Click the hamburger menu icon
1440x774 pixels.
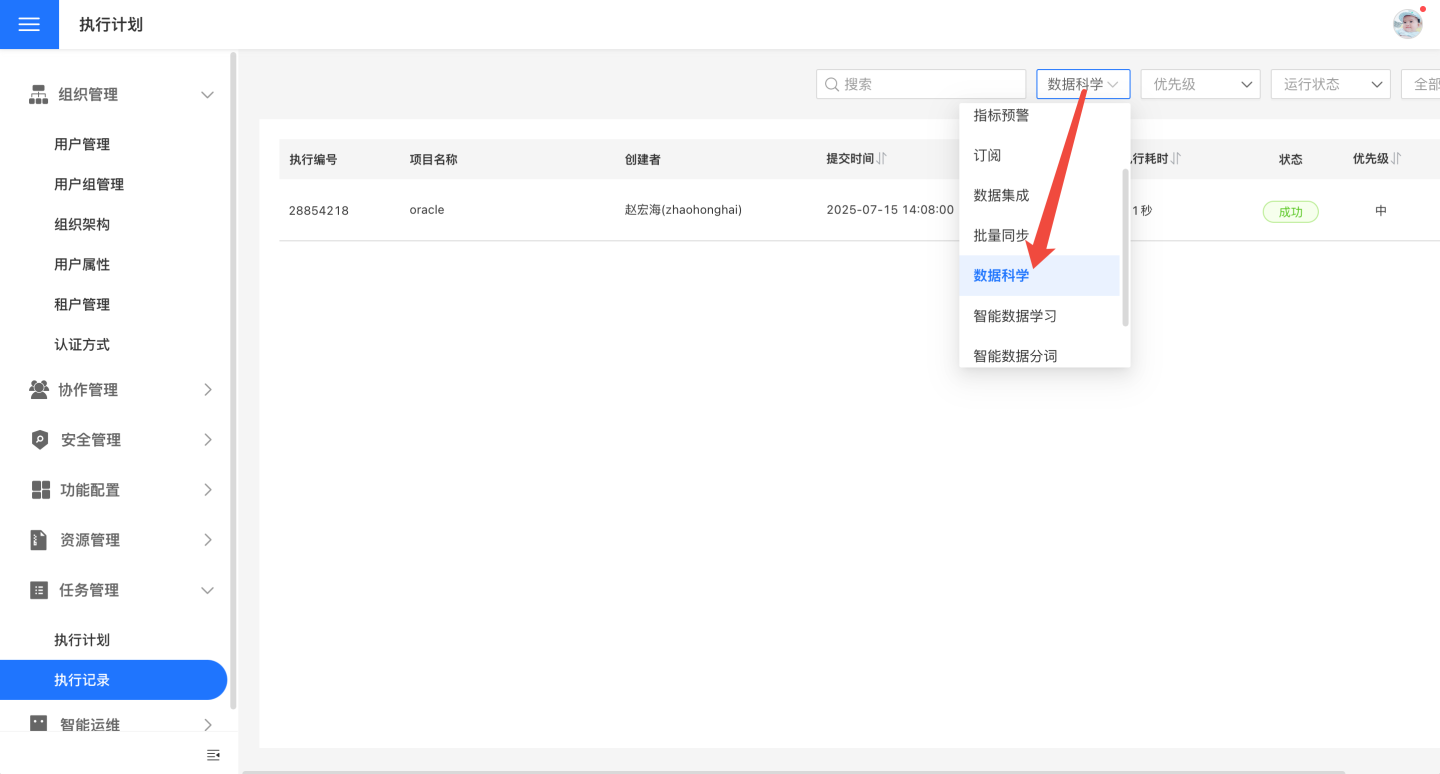coord(29,24)
